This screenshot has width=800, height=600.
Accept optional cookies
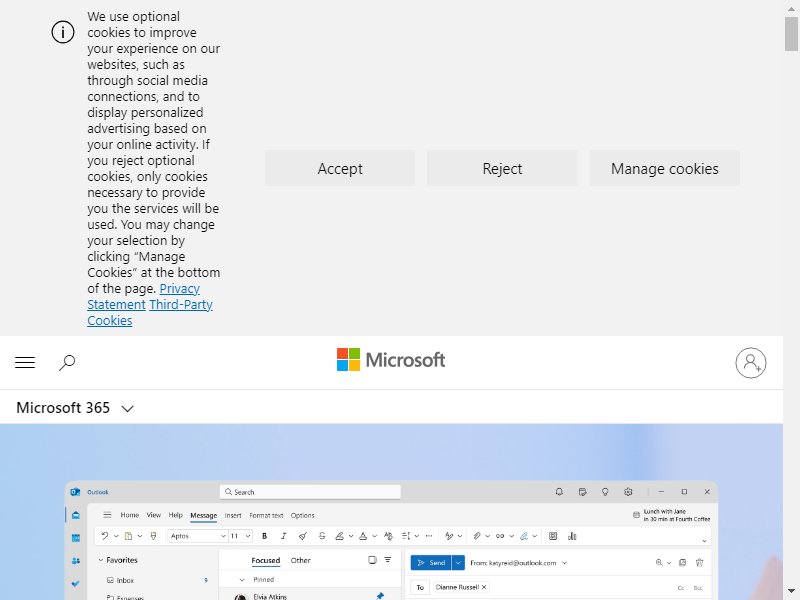pos(340,168)
